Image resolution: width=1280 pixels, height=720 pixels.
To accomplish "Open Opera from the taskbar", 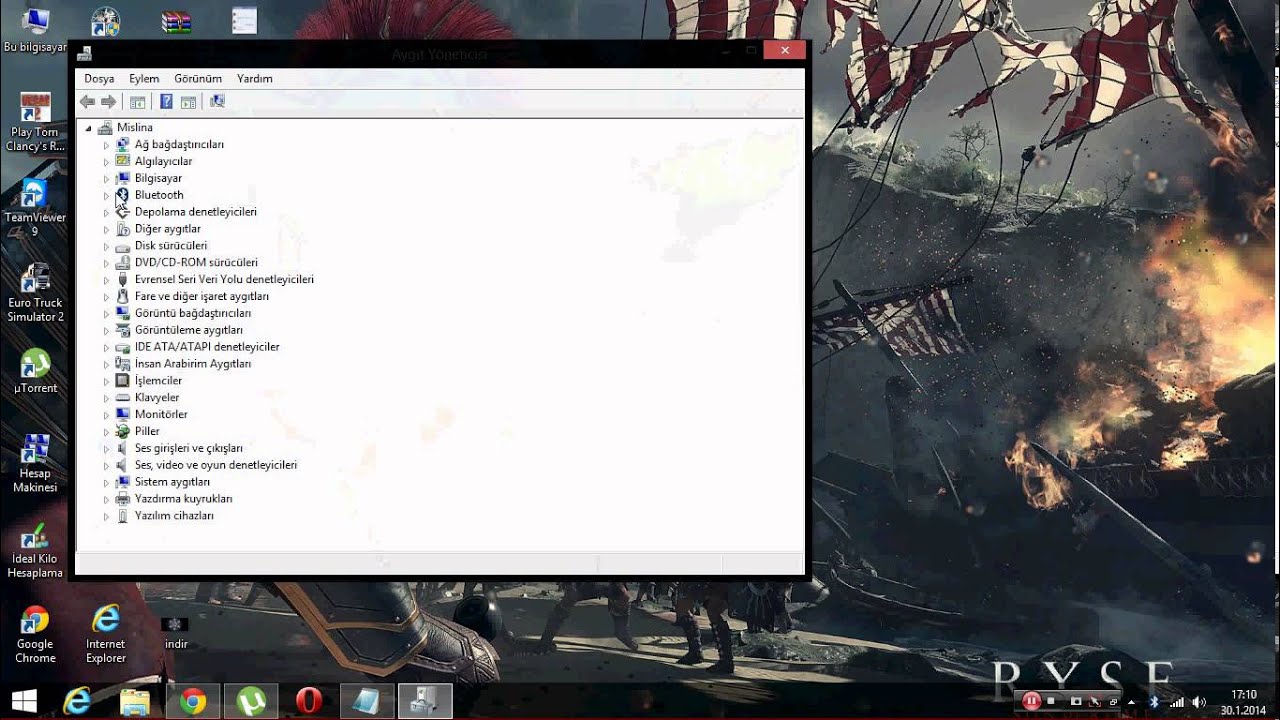I will click(x=309, y=701).
